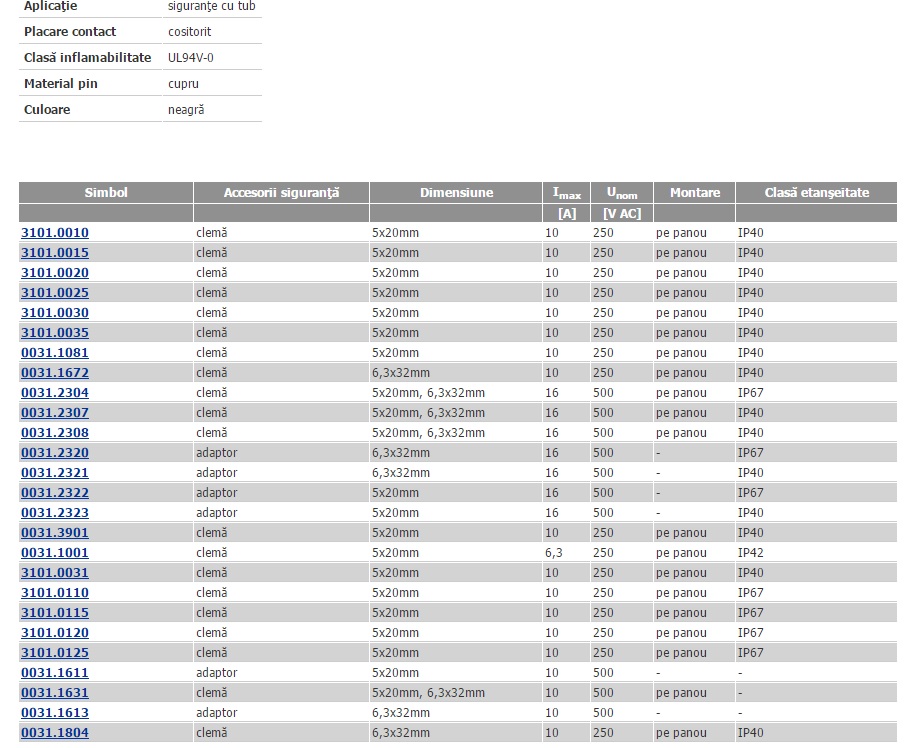Select the [A] unit cell
This screenshot has width=904, height=748.
point(567,213)
